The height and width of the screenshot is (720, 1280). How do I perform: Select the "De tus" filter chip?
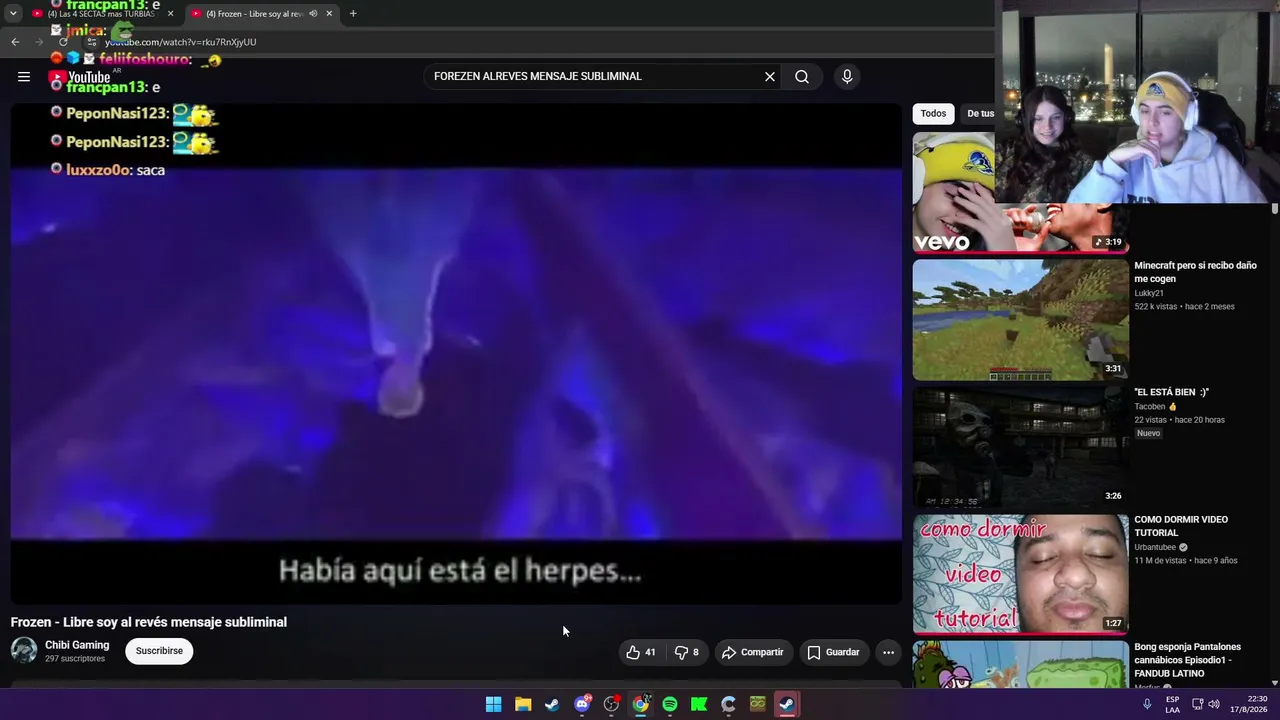980,114
